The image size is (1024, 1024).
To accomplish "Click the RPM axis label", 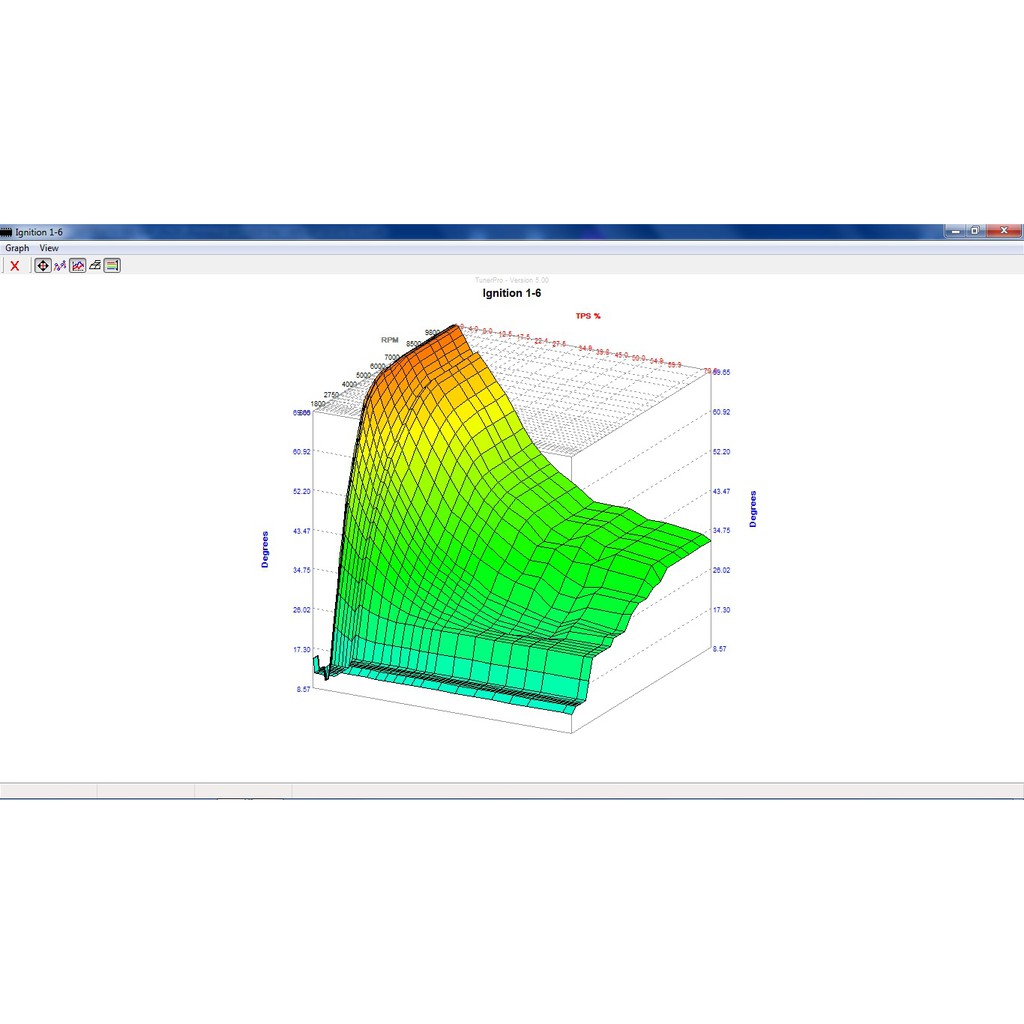I will (389, 339).
